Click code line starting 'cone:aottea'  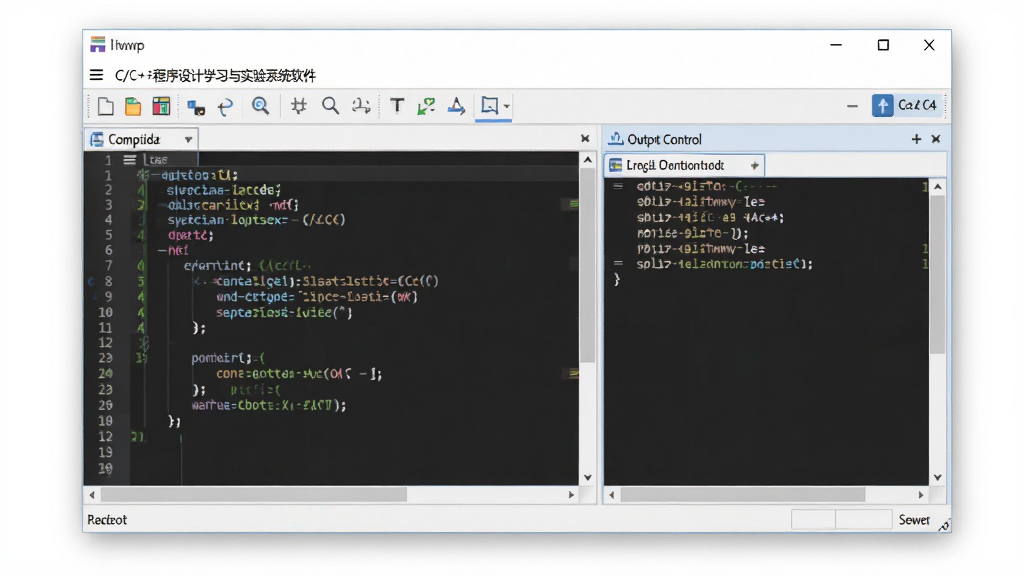pyautogui.click(x=299, y=374)
